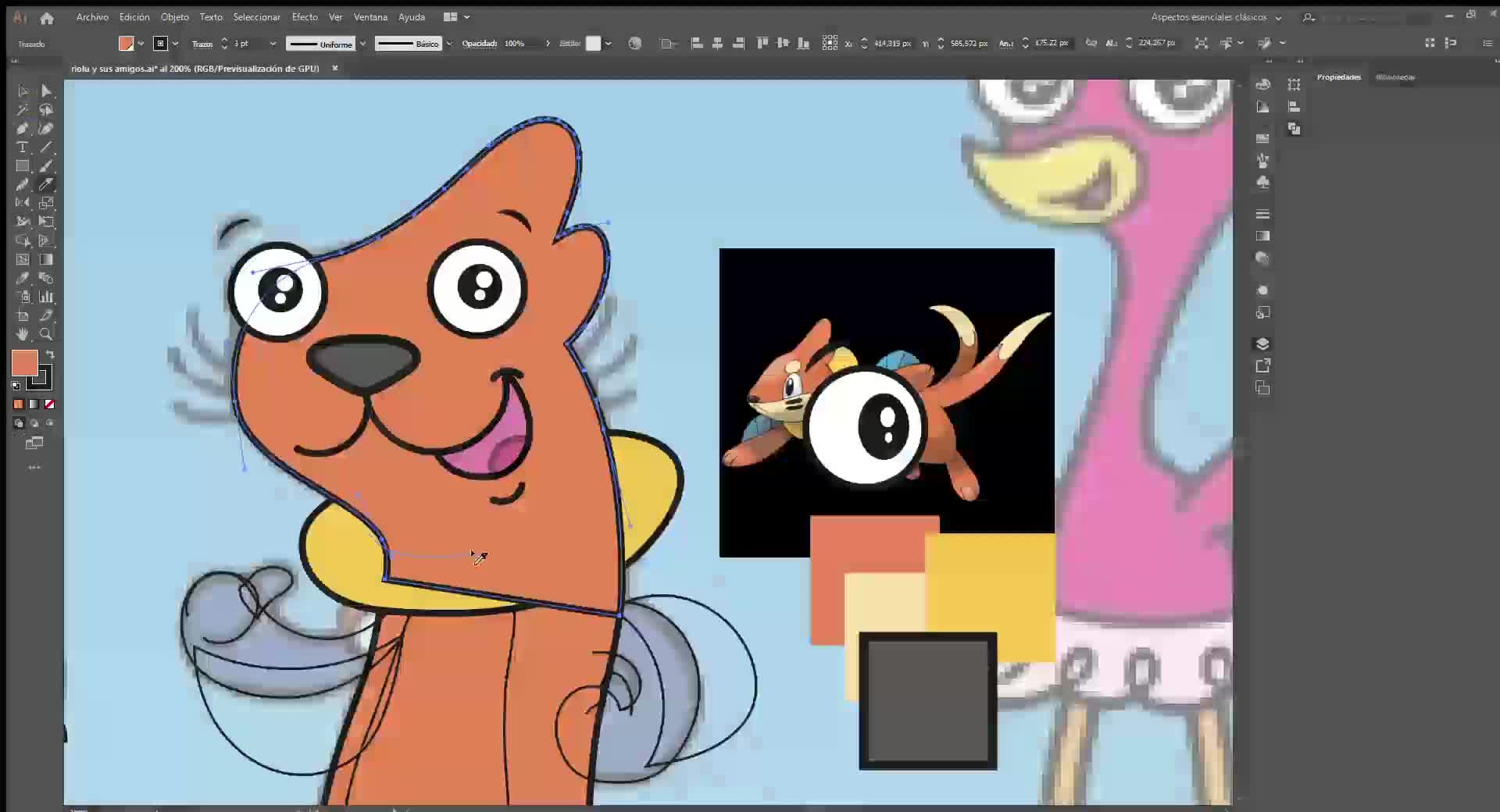
Task: Swap fill and stroke colors
Action: click(50, 354)
